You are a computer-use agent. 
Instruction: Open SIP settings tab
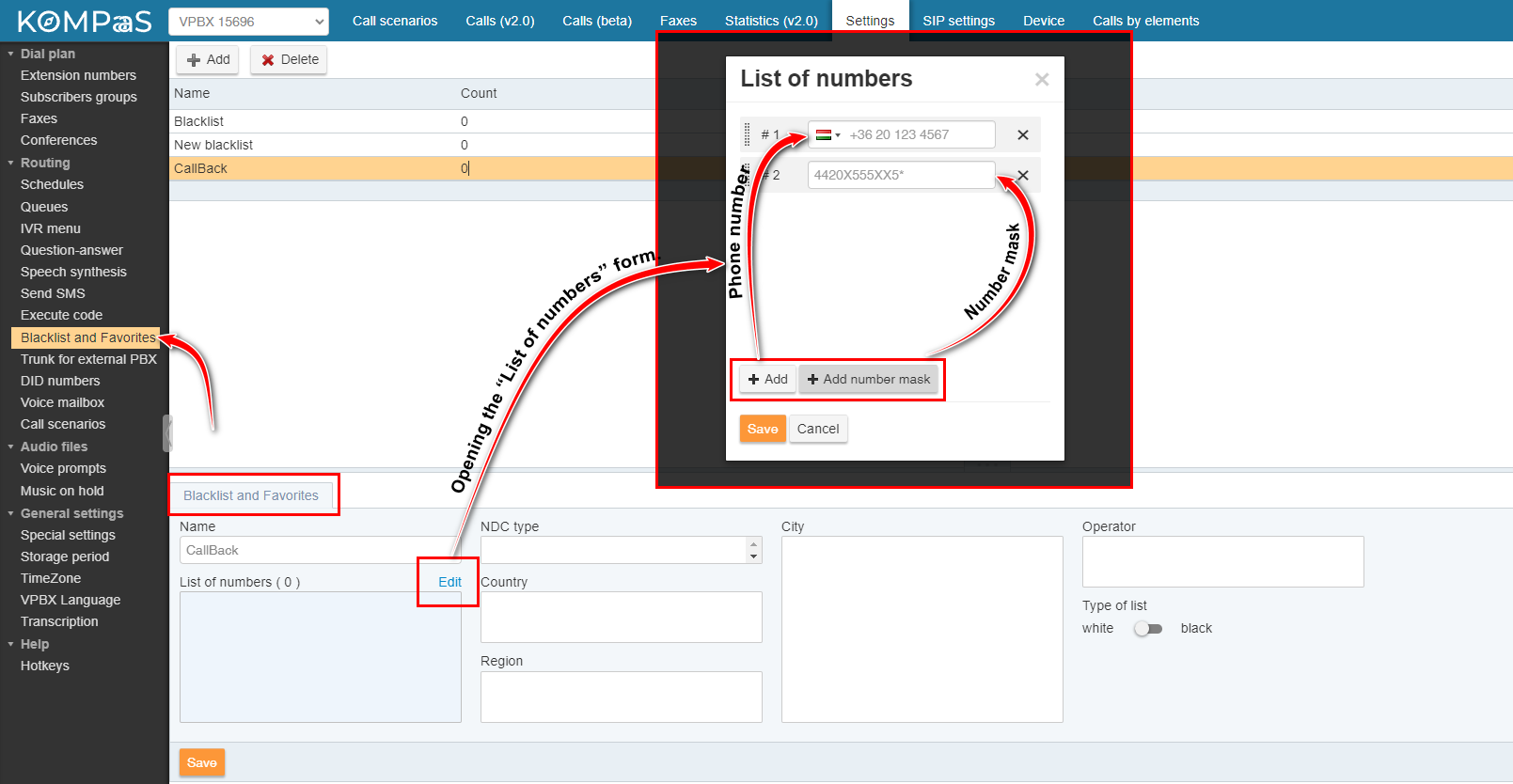coord(958,21)
